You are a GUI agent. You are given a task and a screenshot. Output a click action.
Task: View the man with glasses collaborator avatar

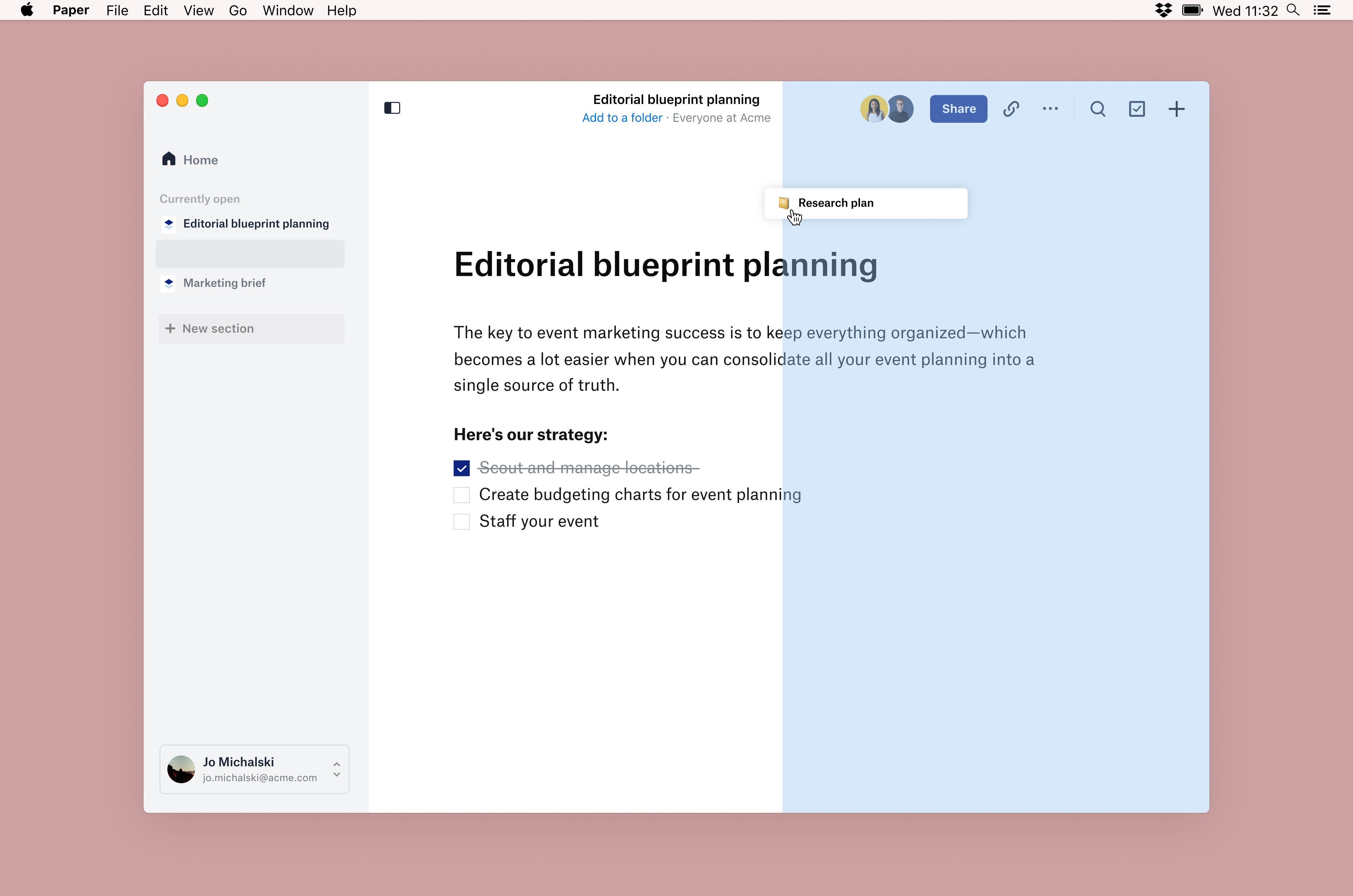pyautogui.click(x=901, y=109)
